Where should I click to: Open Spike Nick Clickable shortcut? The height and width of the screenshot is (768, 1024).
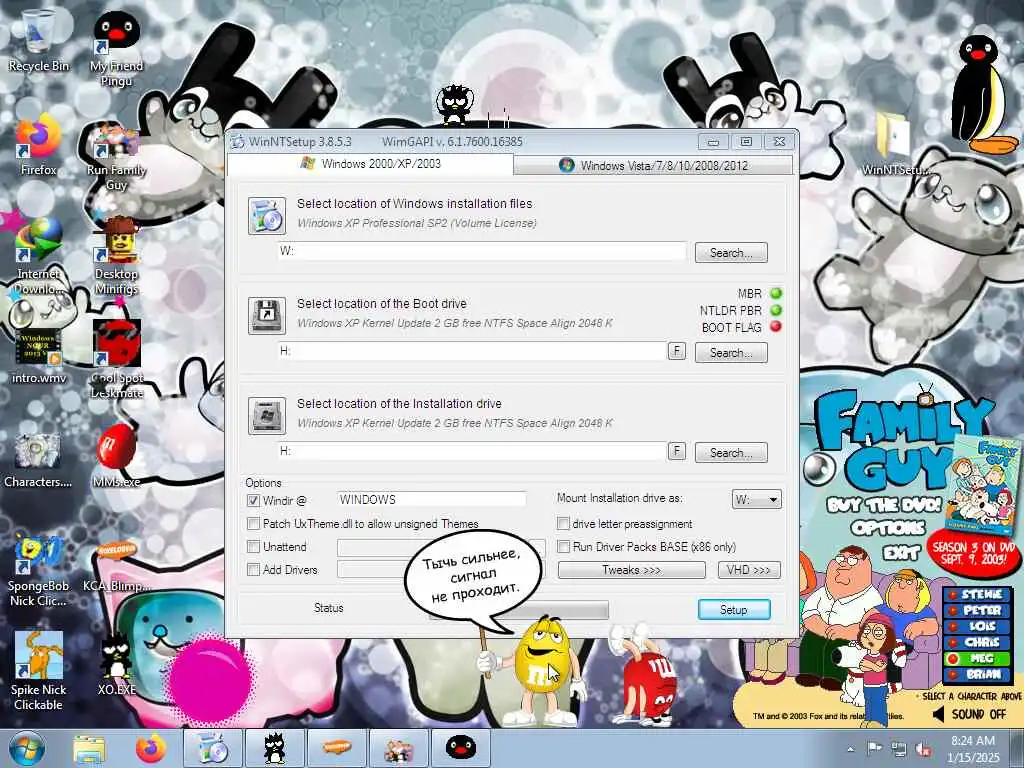point(38,670)
